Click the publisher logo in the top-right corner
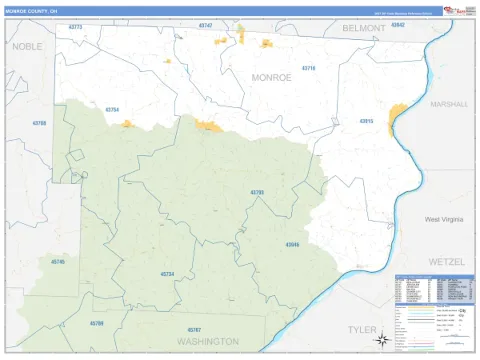 point(459,11)
